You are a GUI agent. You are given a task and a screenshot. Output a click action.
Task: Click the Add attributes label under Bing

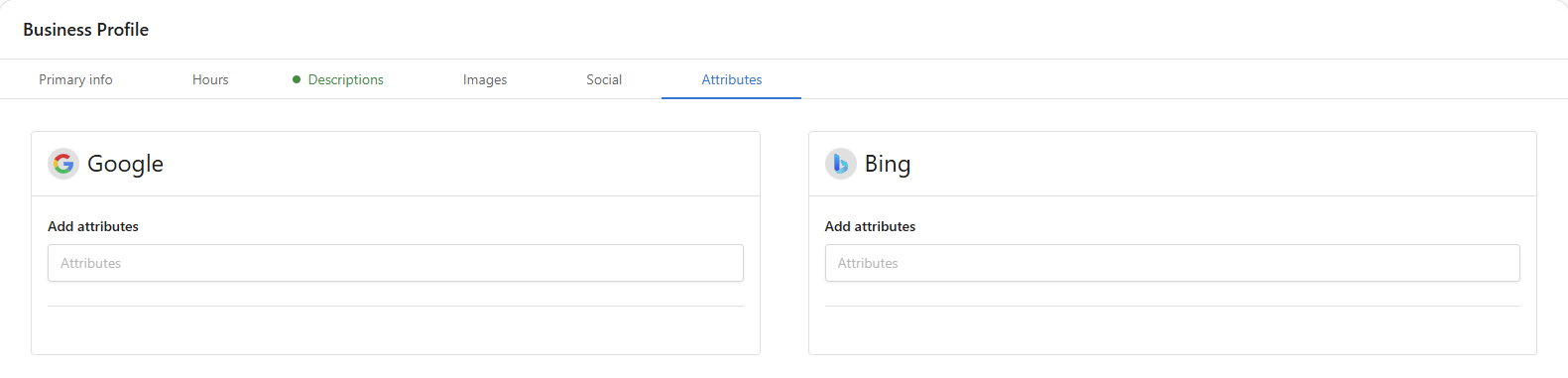pyautogui.click(x=870, y=226)
